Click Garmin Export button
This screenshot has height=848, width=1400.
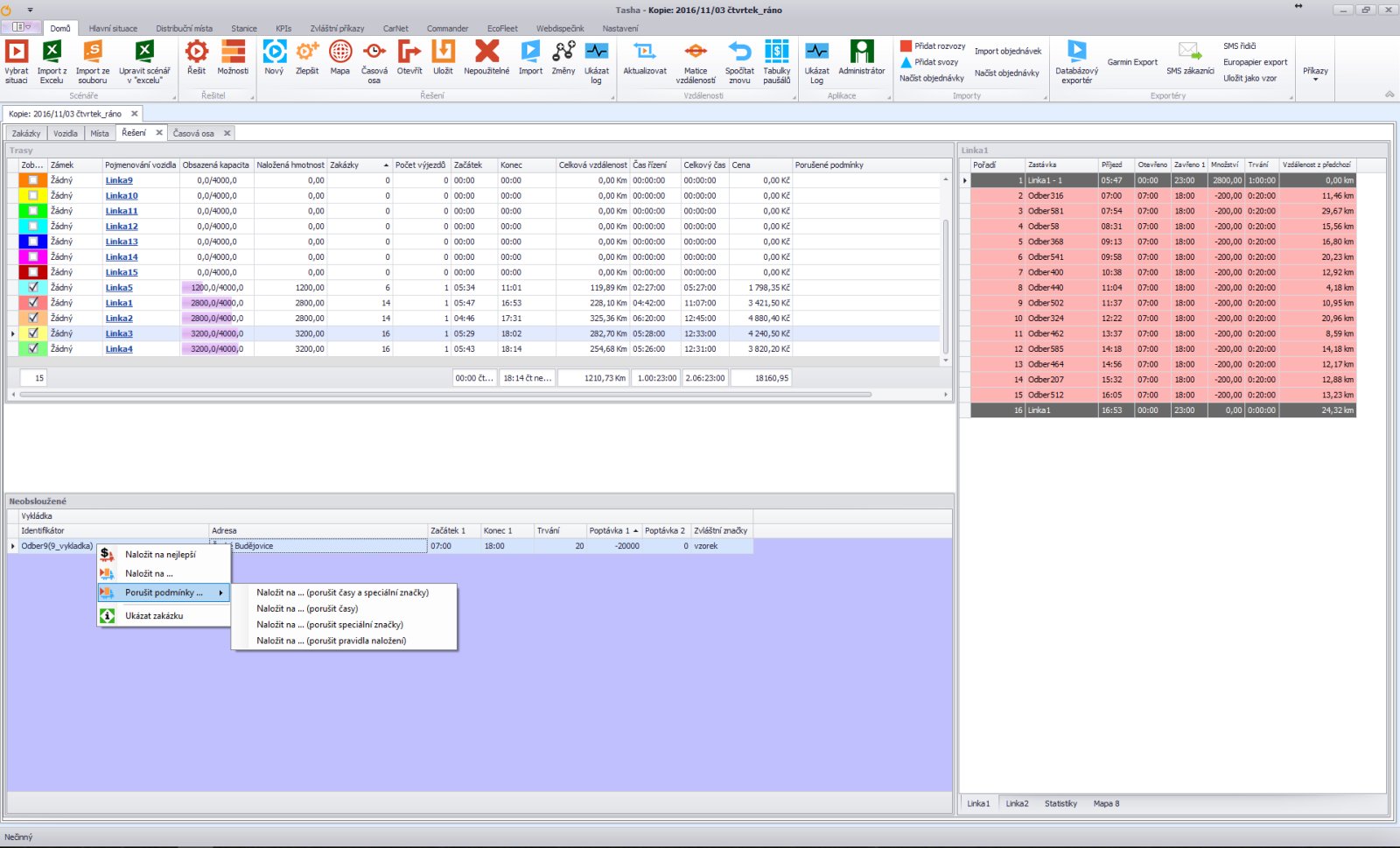click(1132, 62)
